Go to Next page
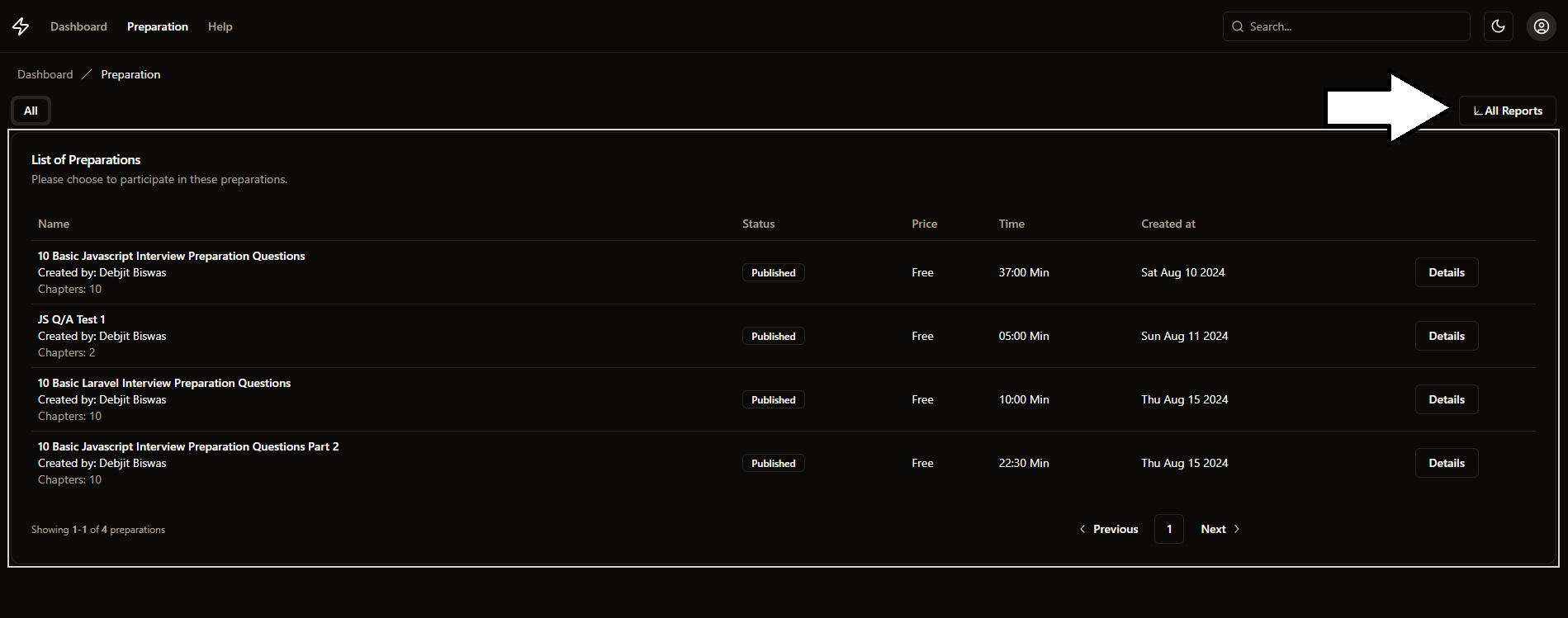The height and width of the screenshot is (618, 1568). click(x=1220, y=529)
